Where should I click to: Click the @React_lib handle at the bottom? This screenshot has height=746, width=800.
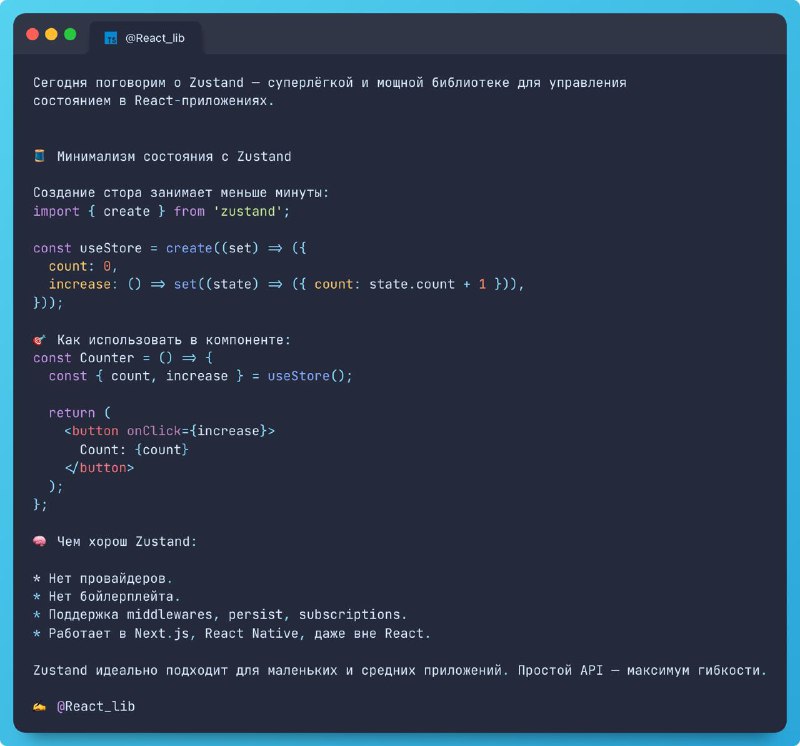[x=96, y=706]
